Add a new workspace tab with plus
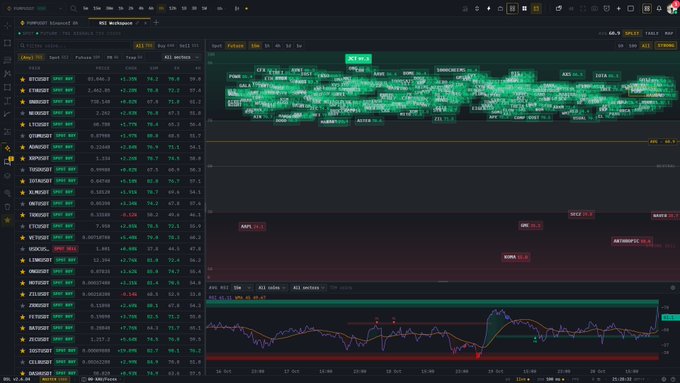Viewport: 680px width, 383px height. [156, 23]
